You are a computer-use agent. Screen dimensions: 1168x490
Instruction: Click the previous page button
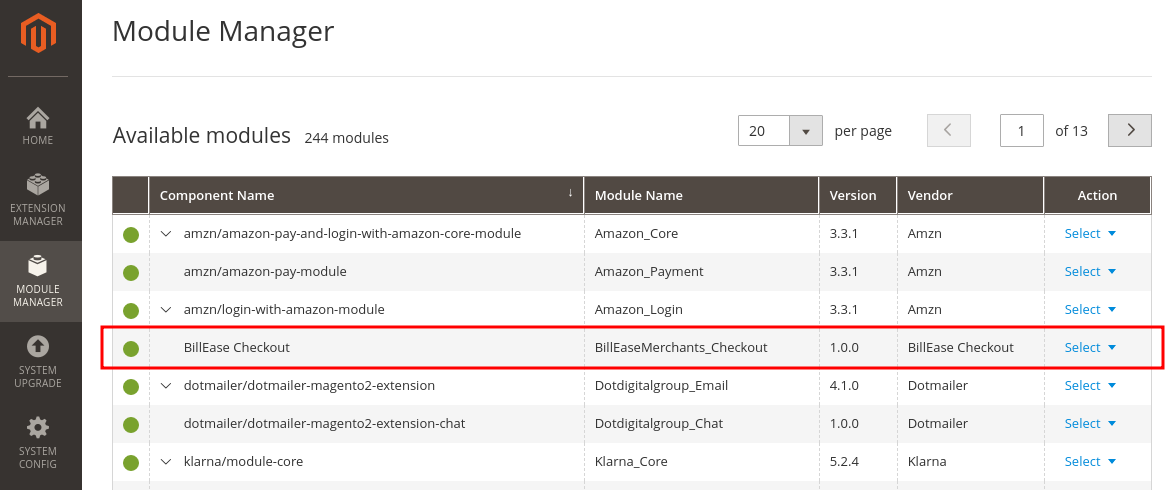[948, 130]
